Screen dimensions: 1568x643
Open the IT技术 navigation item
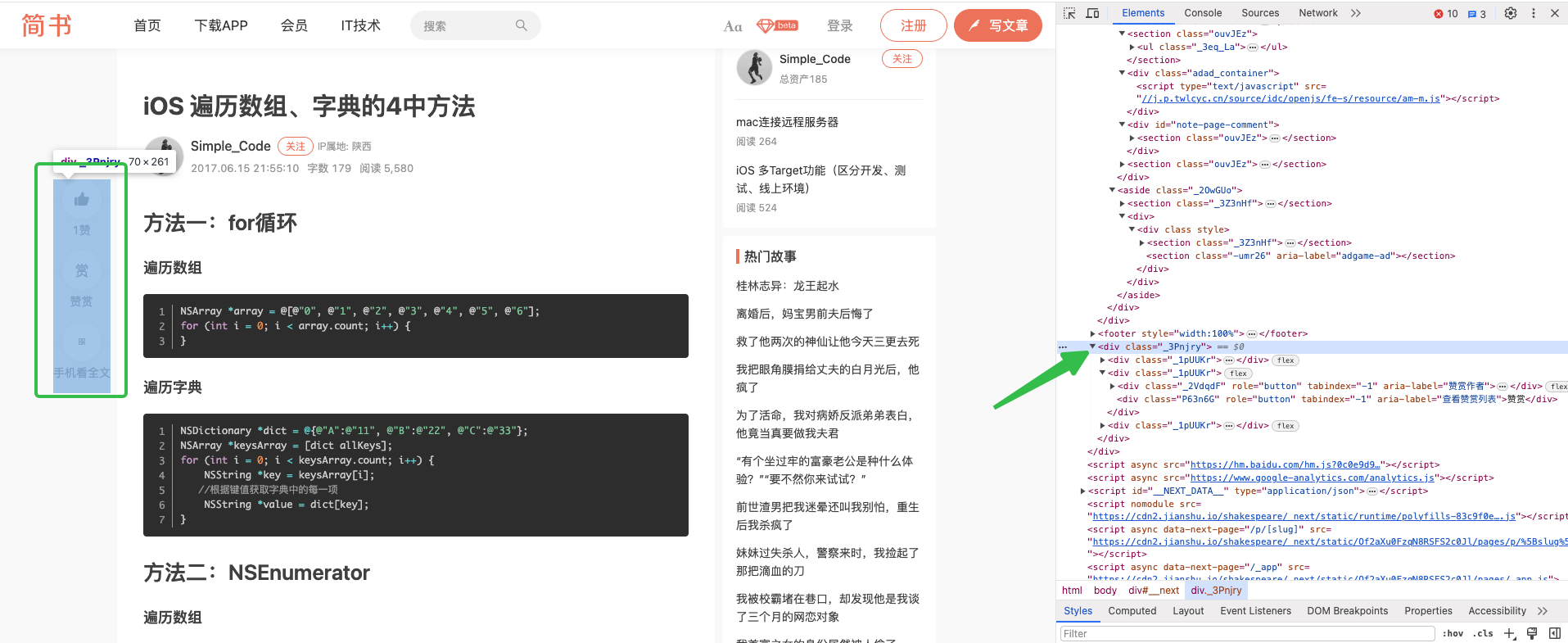point(361,25)
